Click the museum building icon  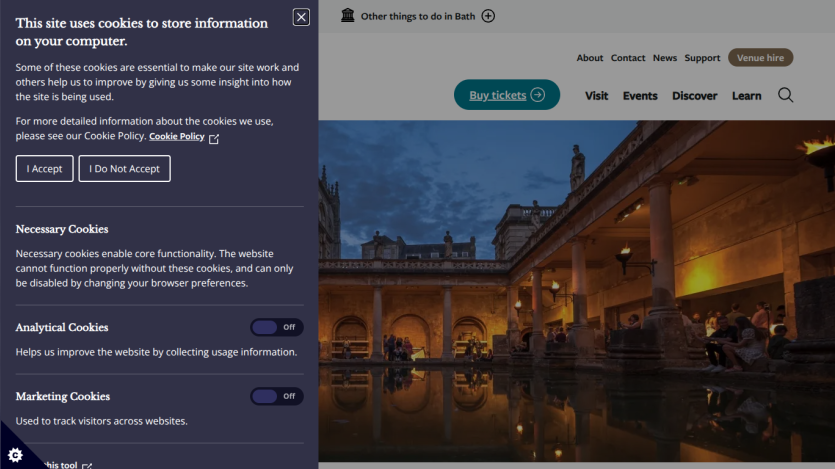click(348, 15)
